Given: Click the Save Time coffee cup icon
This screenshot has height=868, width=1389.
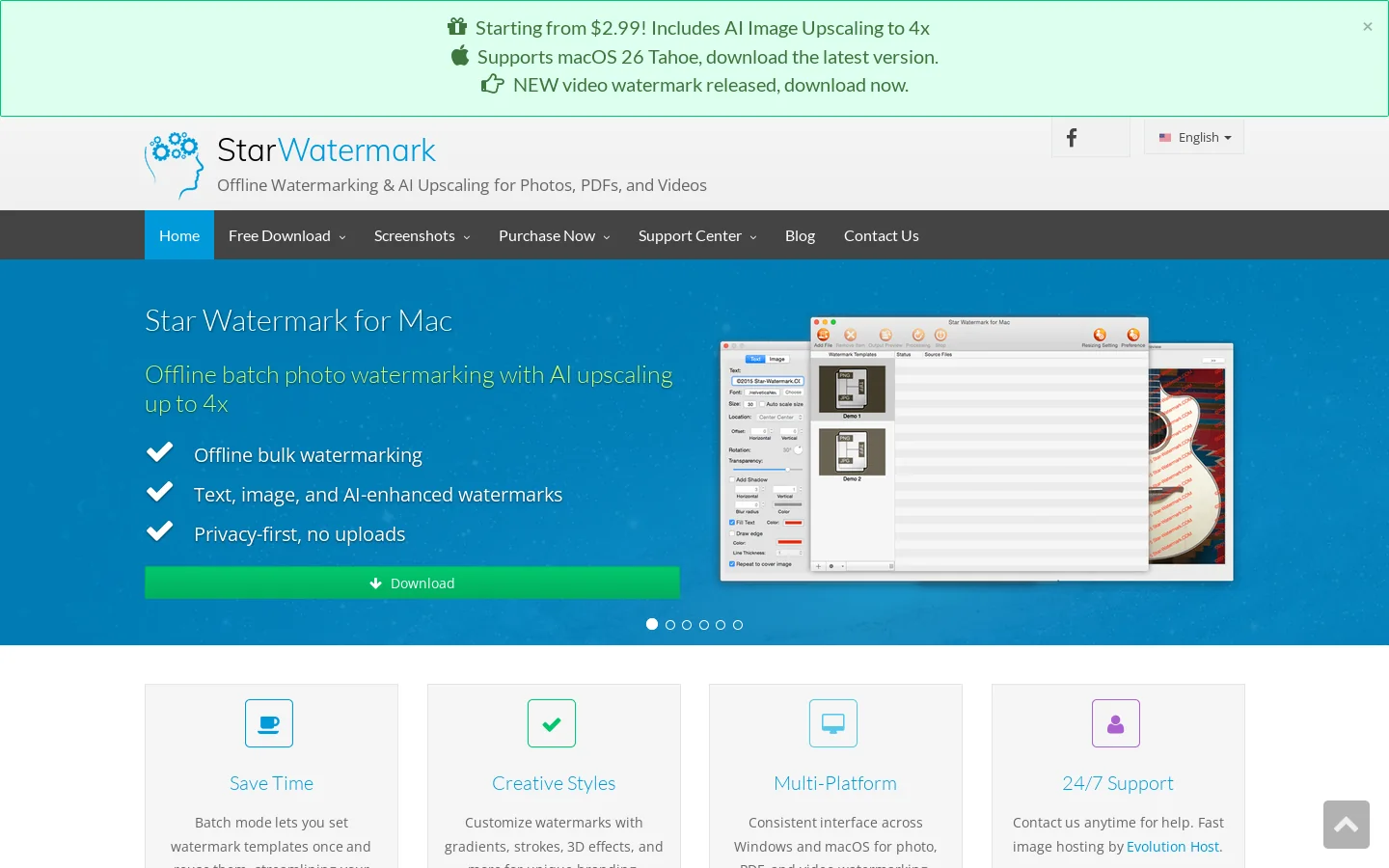Looking at the screenshot, I should tap(269, 723).
